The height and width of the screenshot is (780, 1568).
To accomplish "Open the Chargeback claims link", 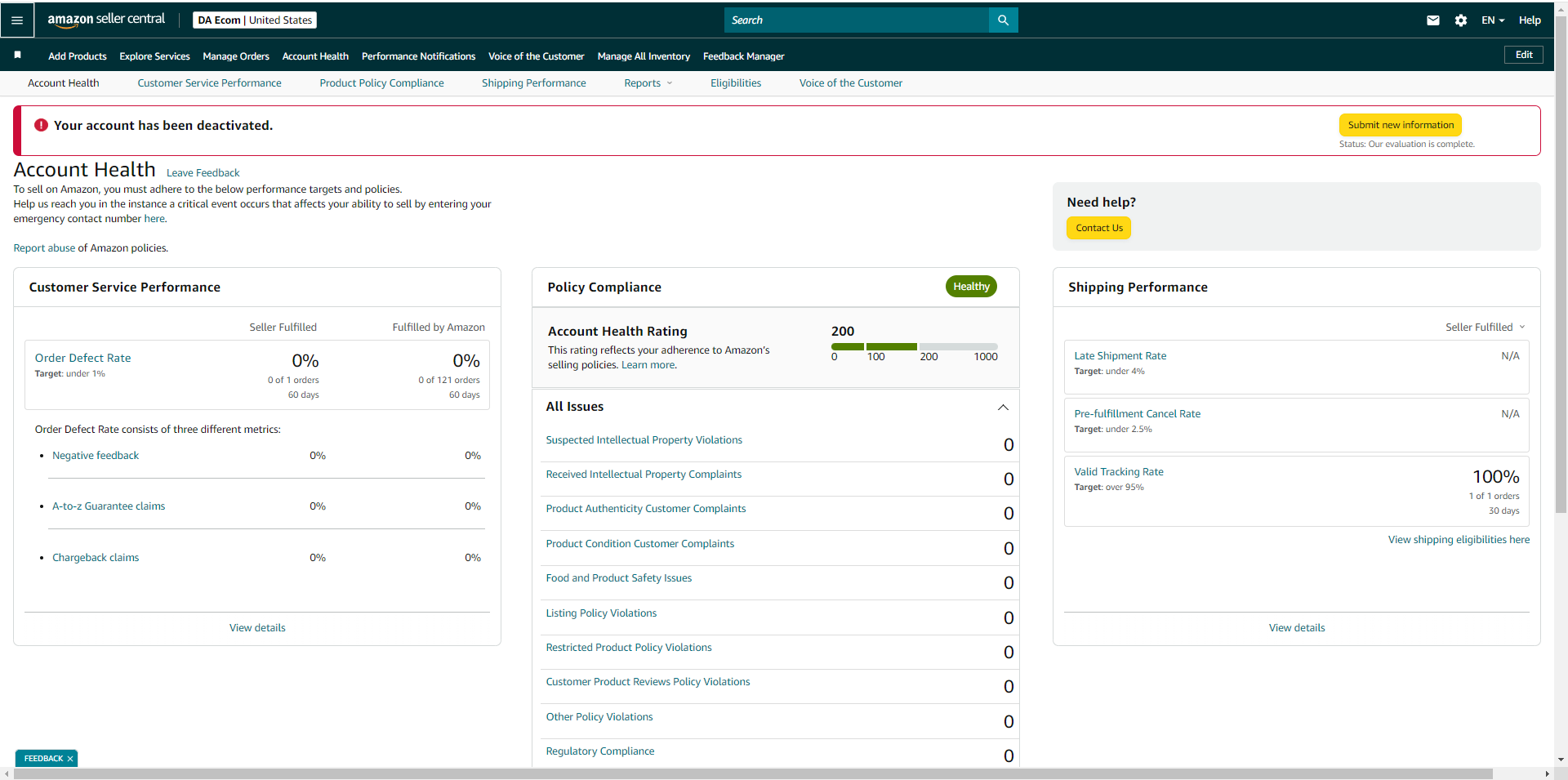I will pos(96,558).
